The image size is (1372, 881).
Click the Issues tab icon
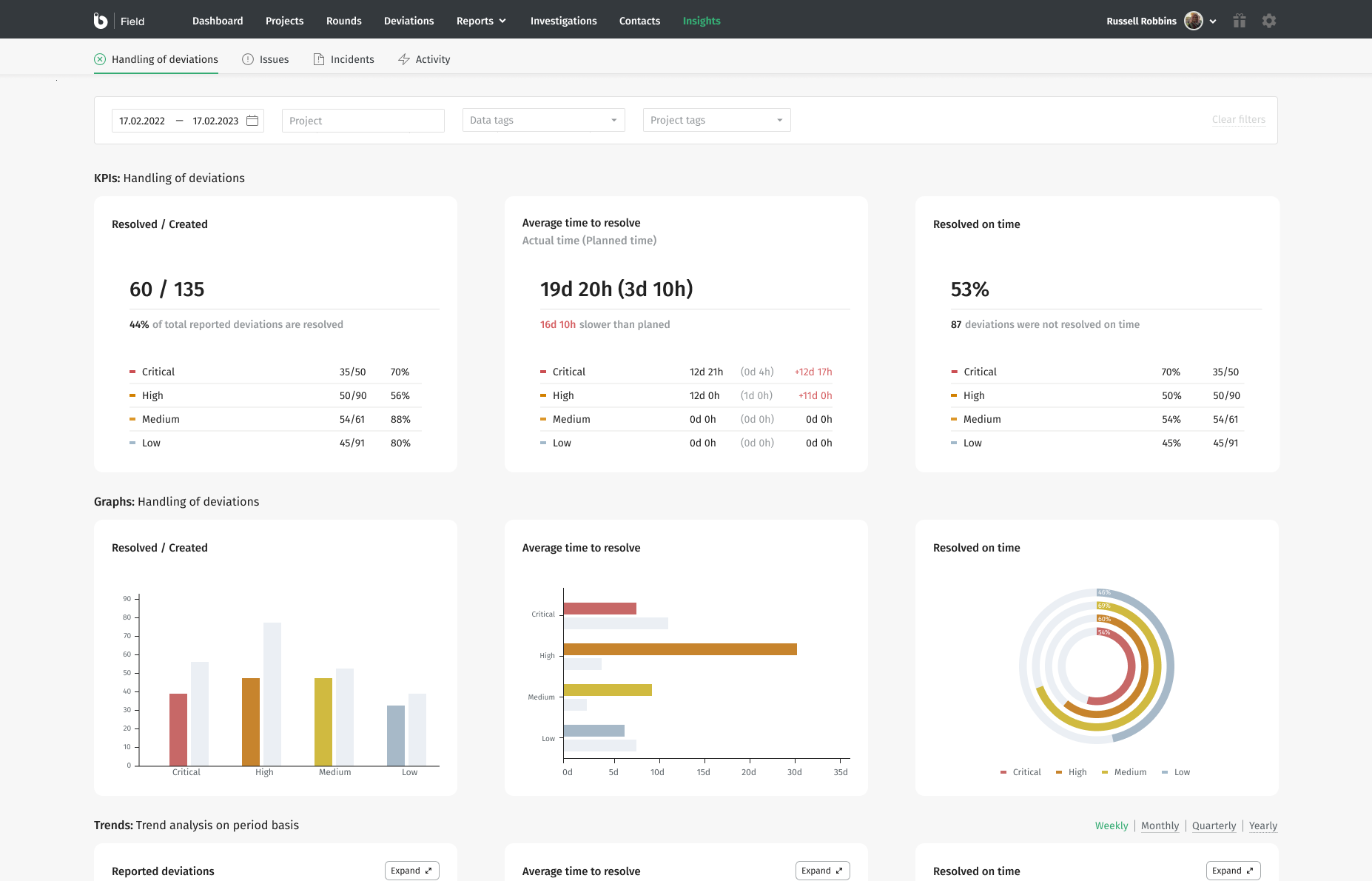248,59
